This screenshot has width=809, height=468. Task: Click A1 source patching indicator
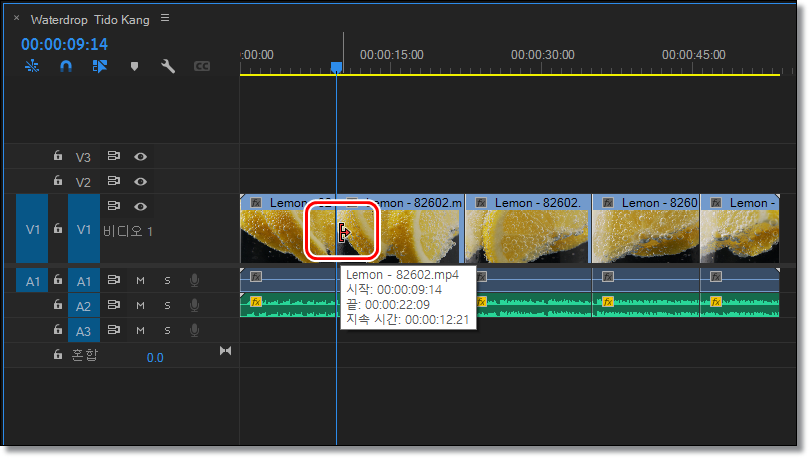tap(32, 281)
